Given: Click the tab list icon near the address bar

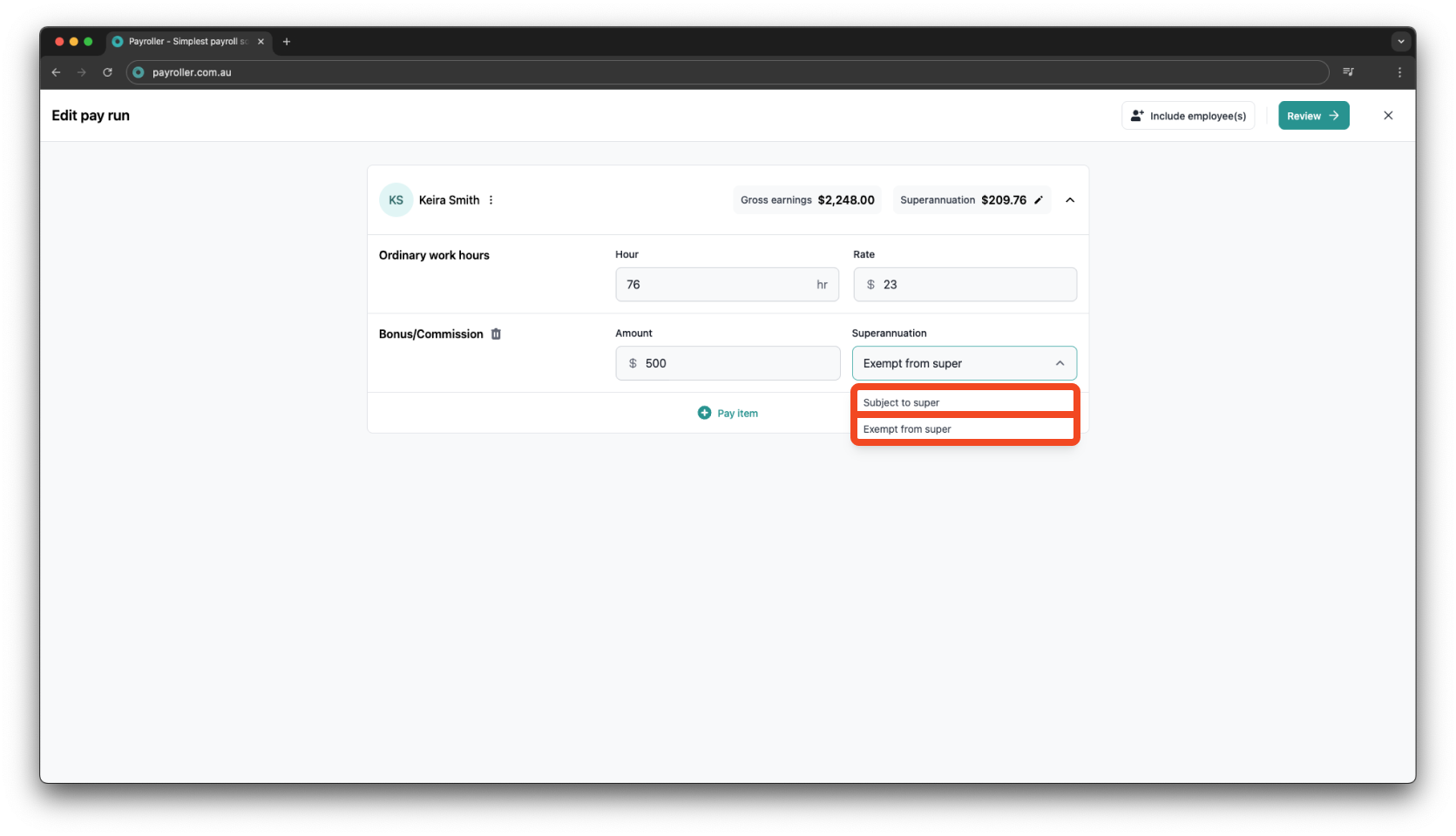Looking at the screenshot, I should [x=1347, y=72].
